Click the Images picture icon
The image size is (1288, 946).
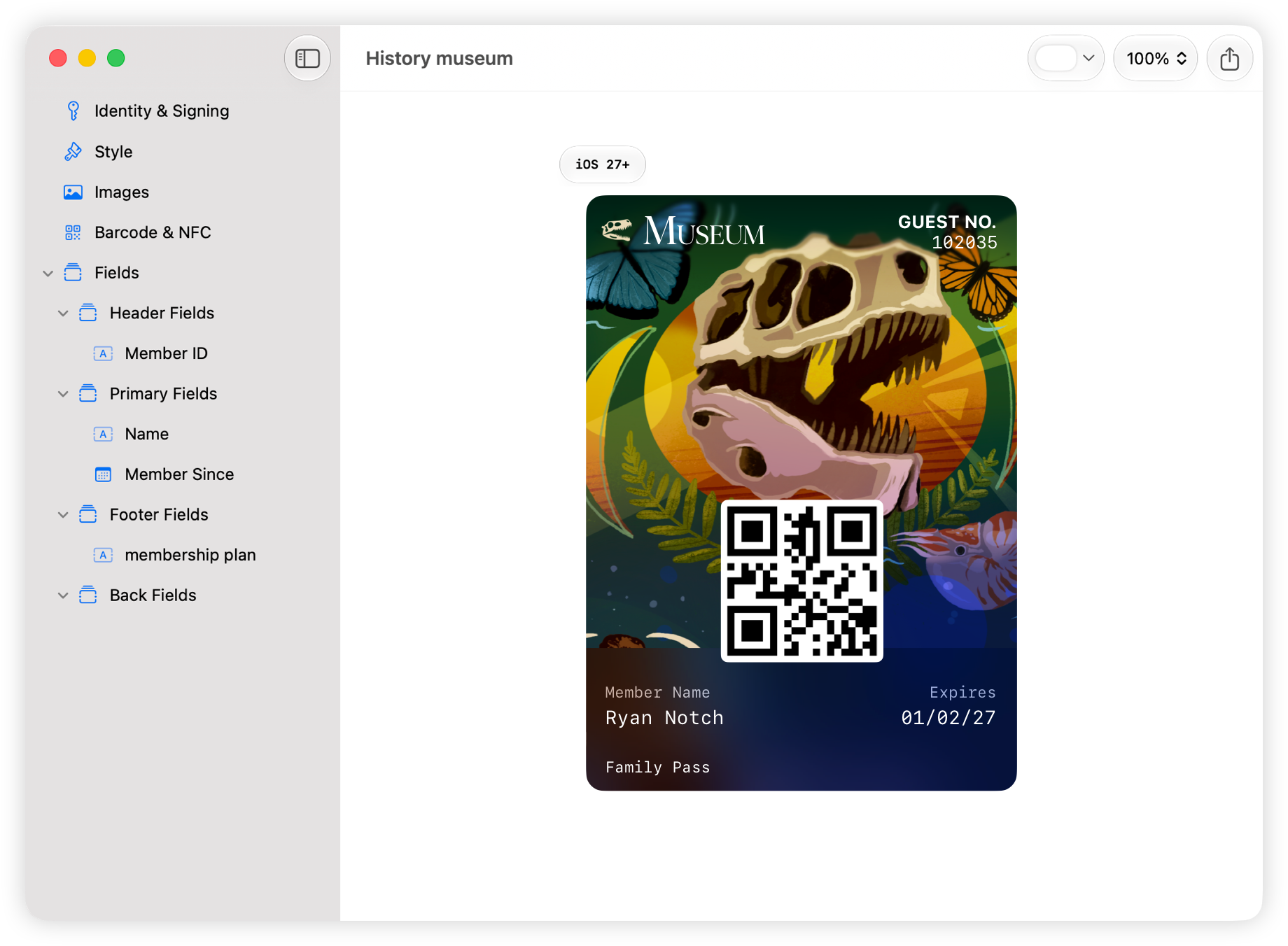(73, 192)
